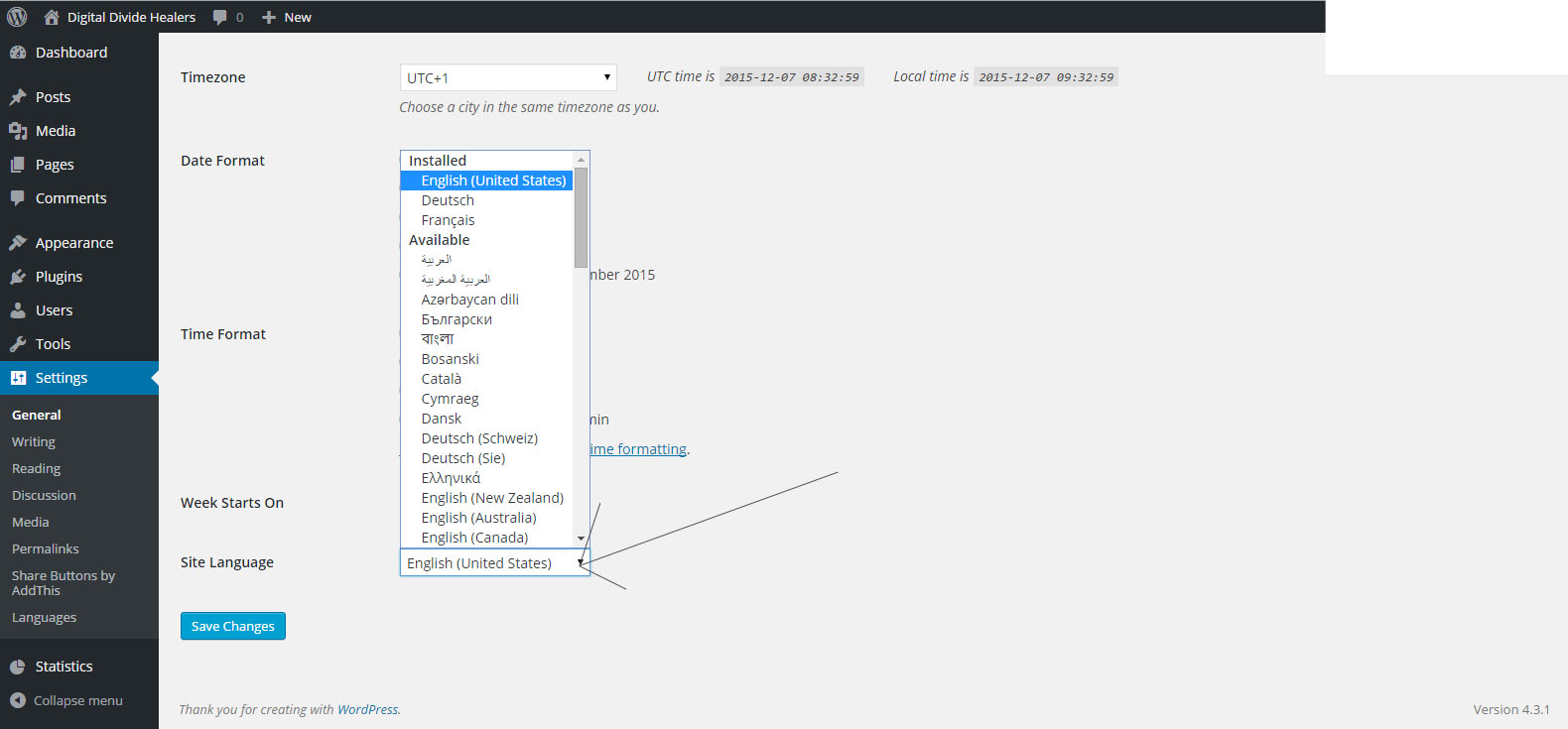Click the Tools wrench icon

tap(18, 344)
